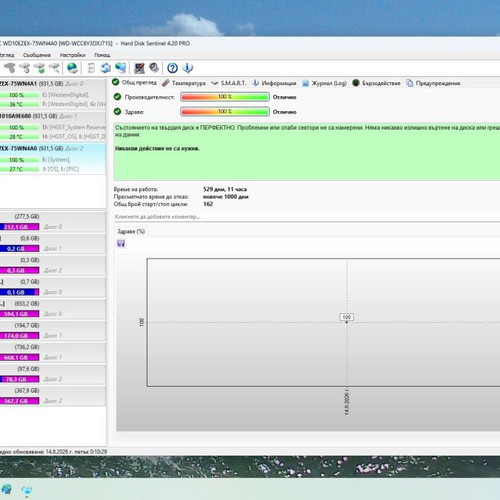Open the Информация tab

coord(274,83)
